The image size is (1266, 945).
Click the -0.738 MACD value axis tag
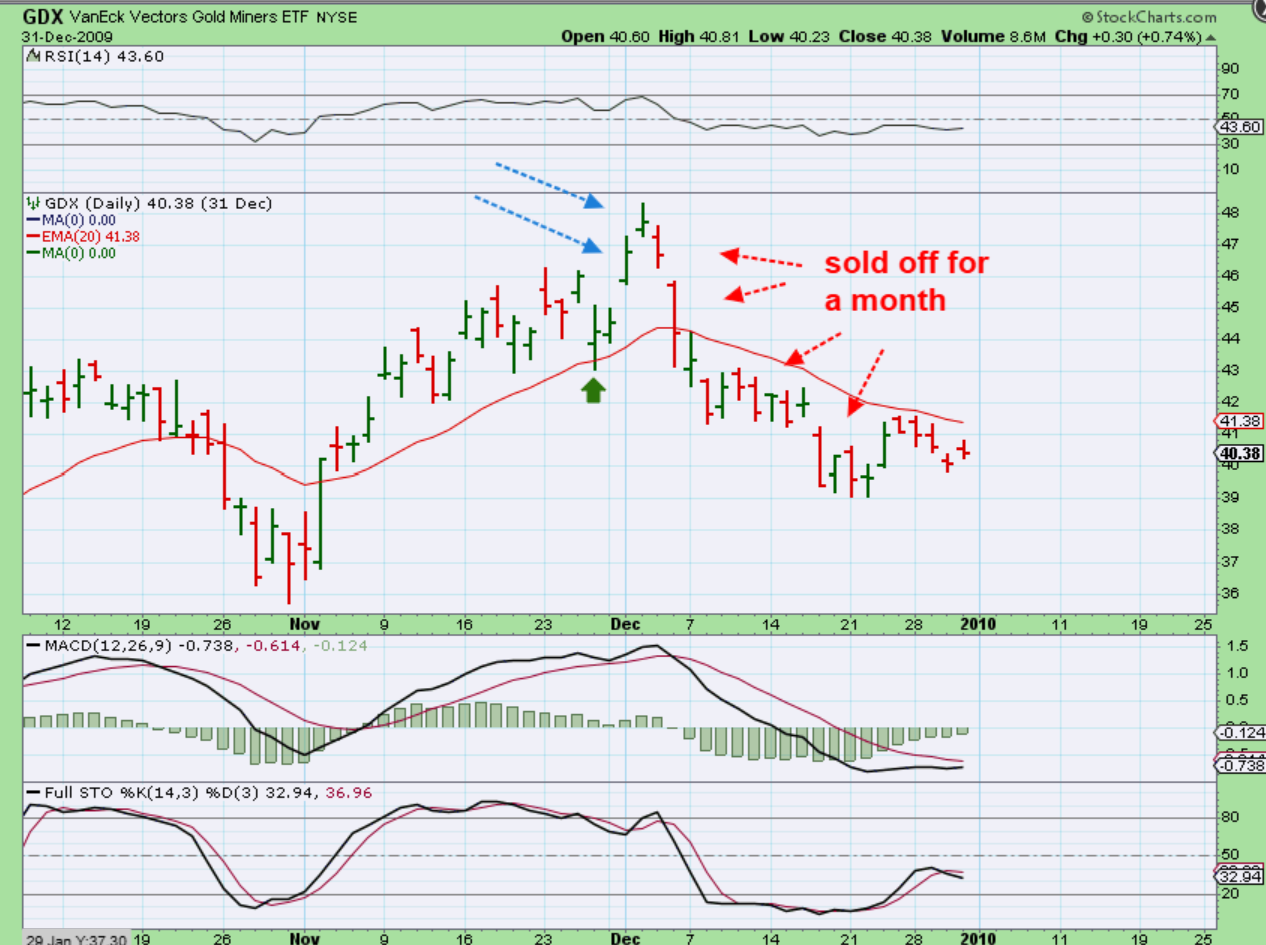click(x=1240, y=765)
